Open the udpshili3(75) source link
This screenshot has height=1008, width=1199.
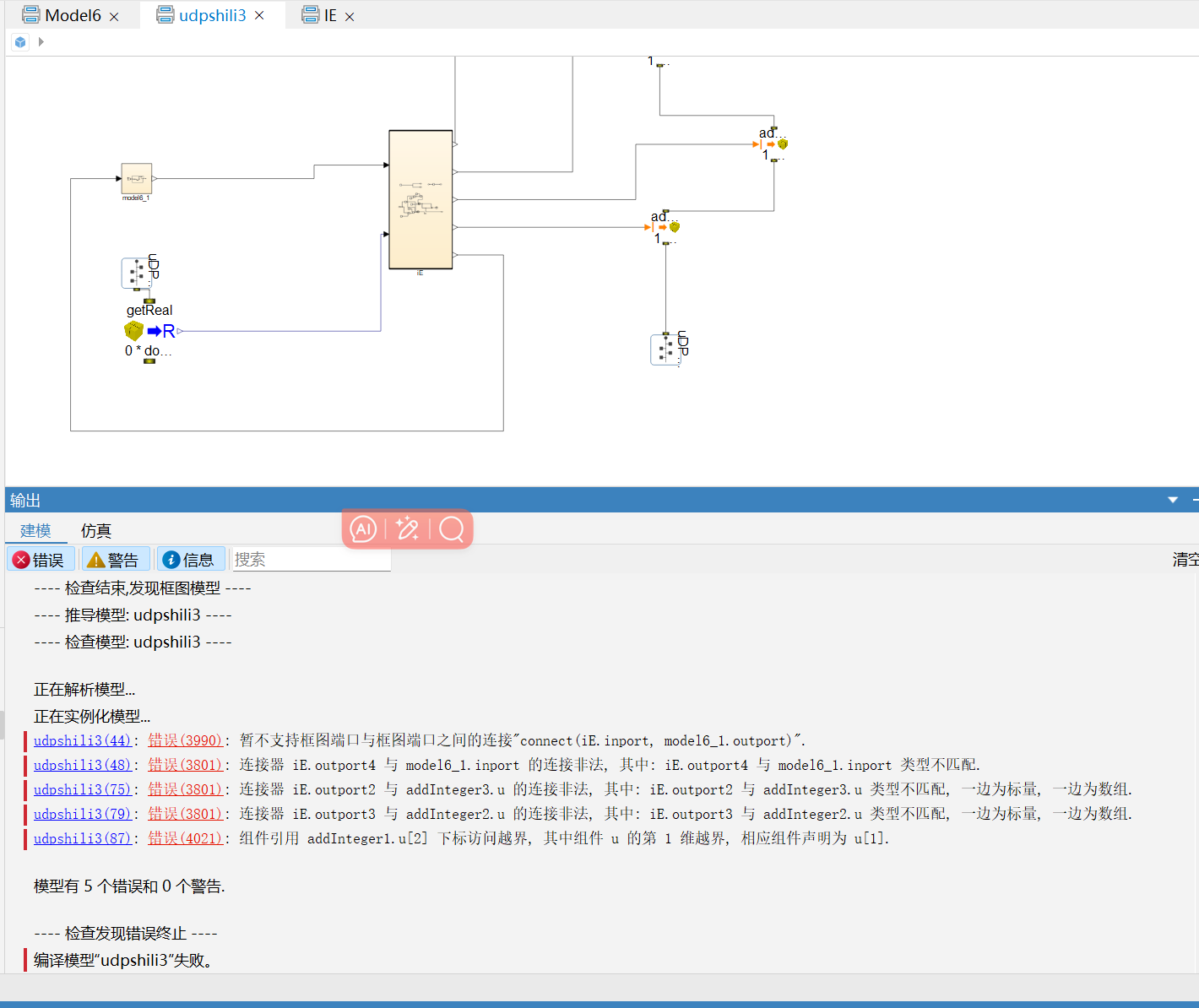pyautogui.click(x=83, y=789)
